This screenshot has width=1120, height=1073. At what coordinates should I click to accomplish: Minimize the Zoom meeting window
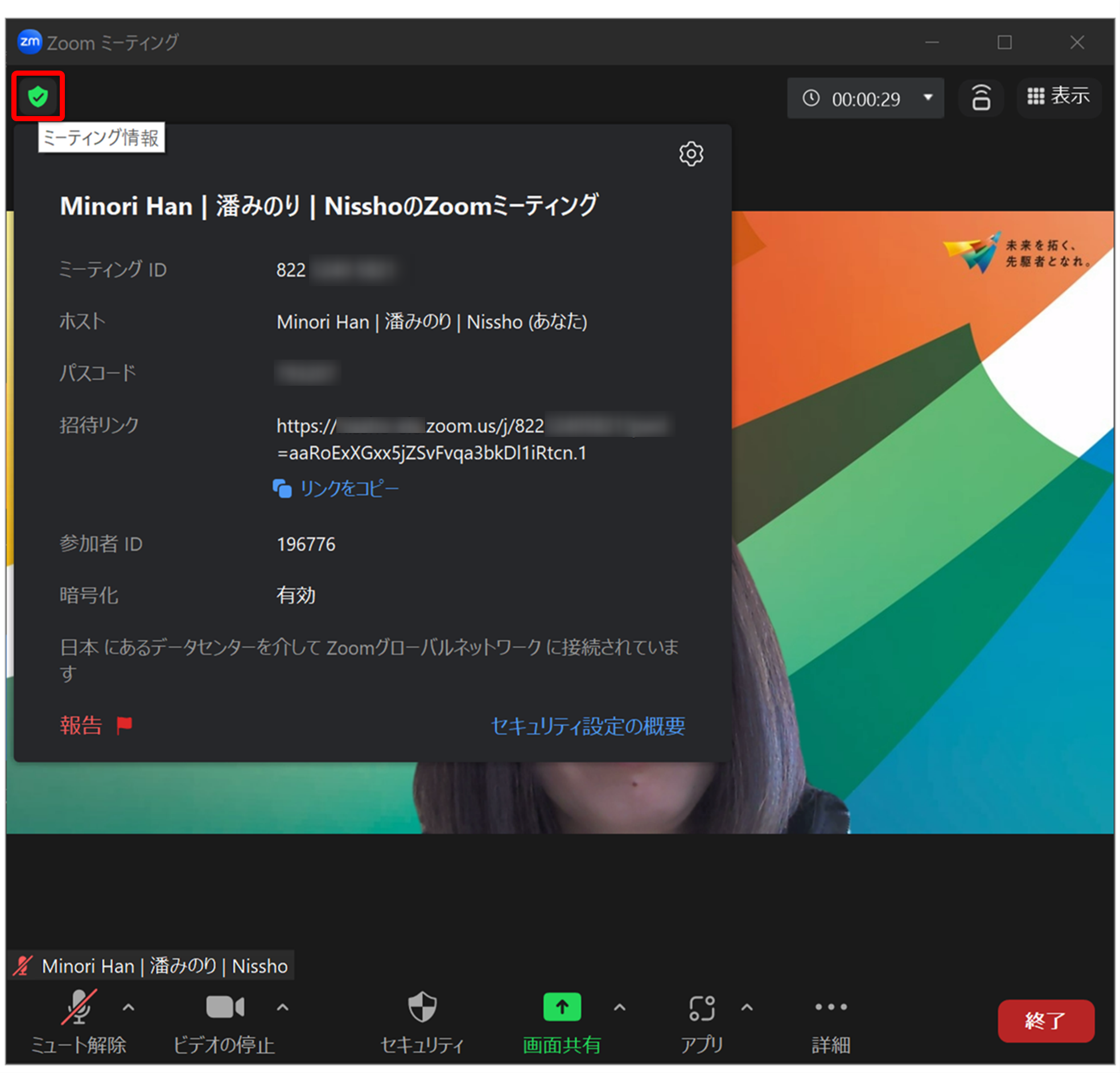(x=932, y=42)
